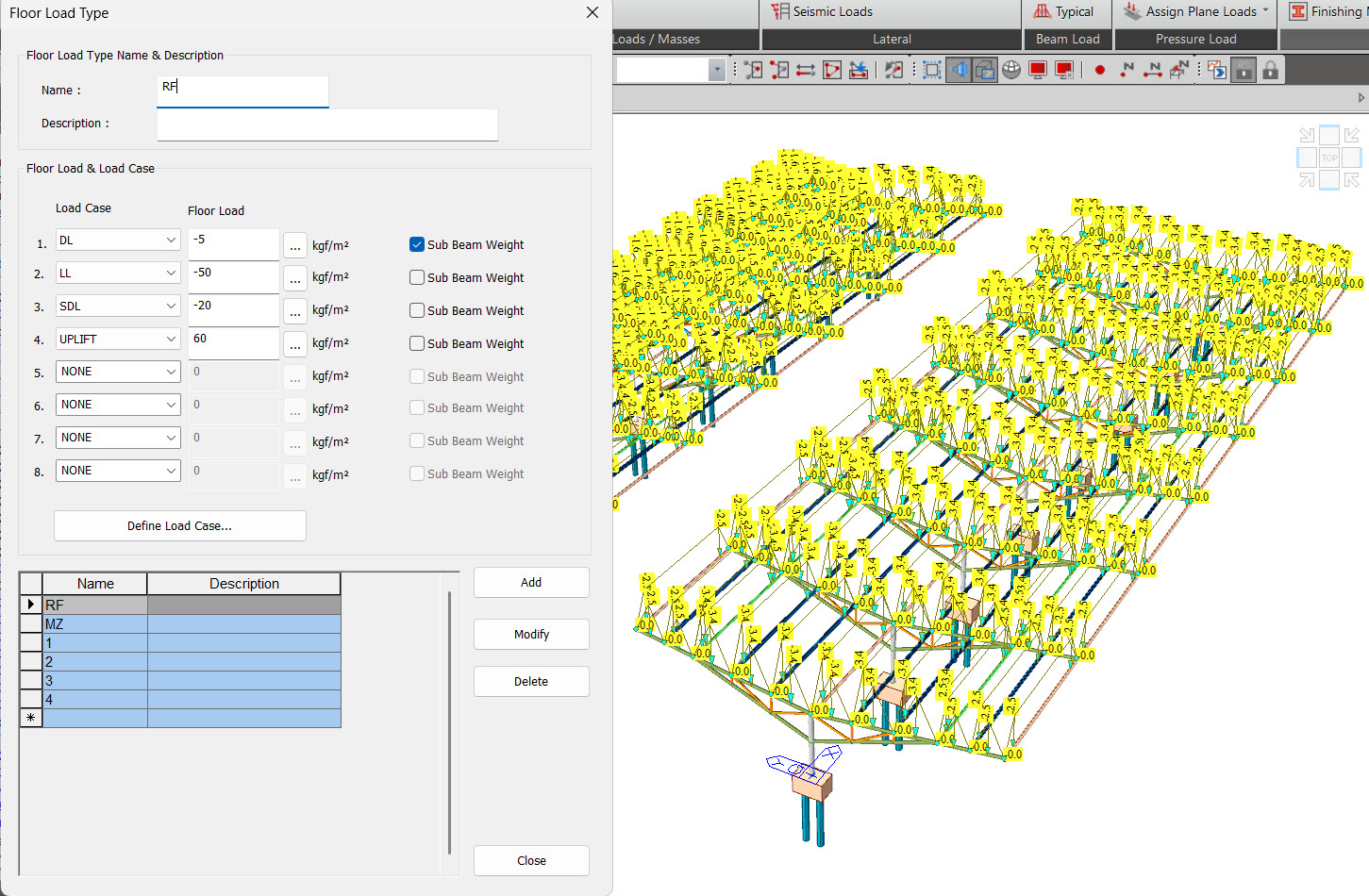Expand the UPLIFT load case dropdown
The height and width of the screenshot is (896, 1369).
(x=118, y=340)
